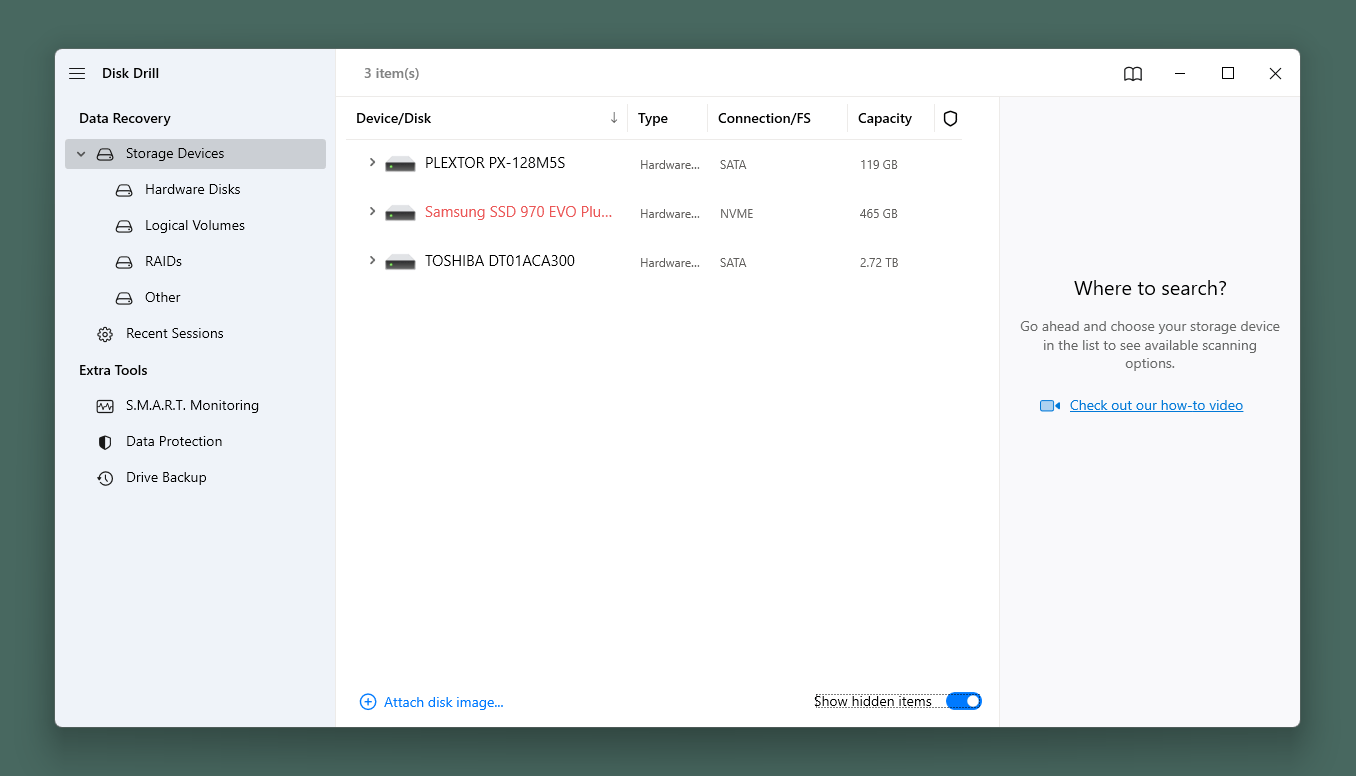Minimize the Disk Drill window

(x=1181, y=74)
